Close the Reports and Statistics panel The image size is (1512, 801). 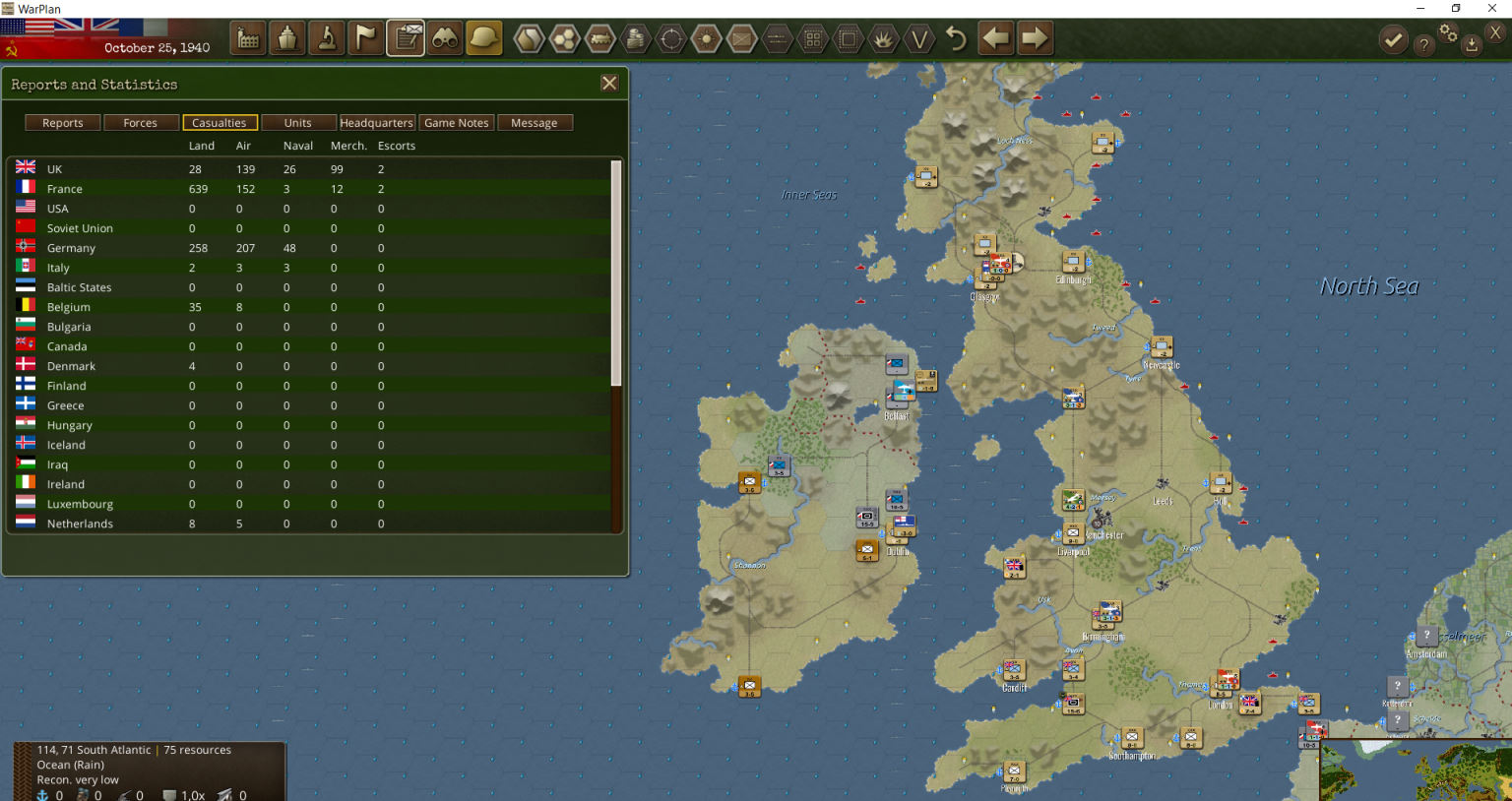pos(609,84)
